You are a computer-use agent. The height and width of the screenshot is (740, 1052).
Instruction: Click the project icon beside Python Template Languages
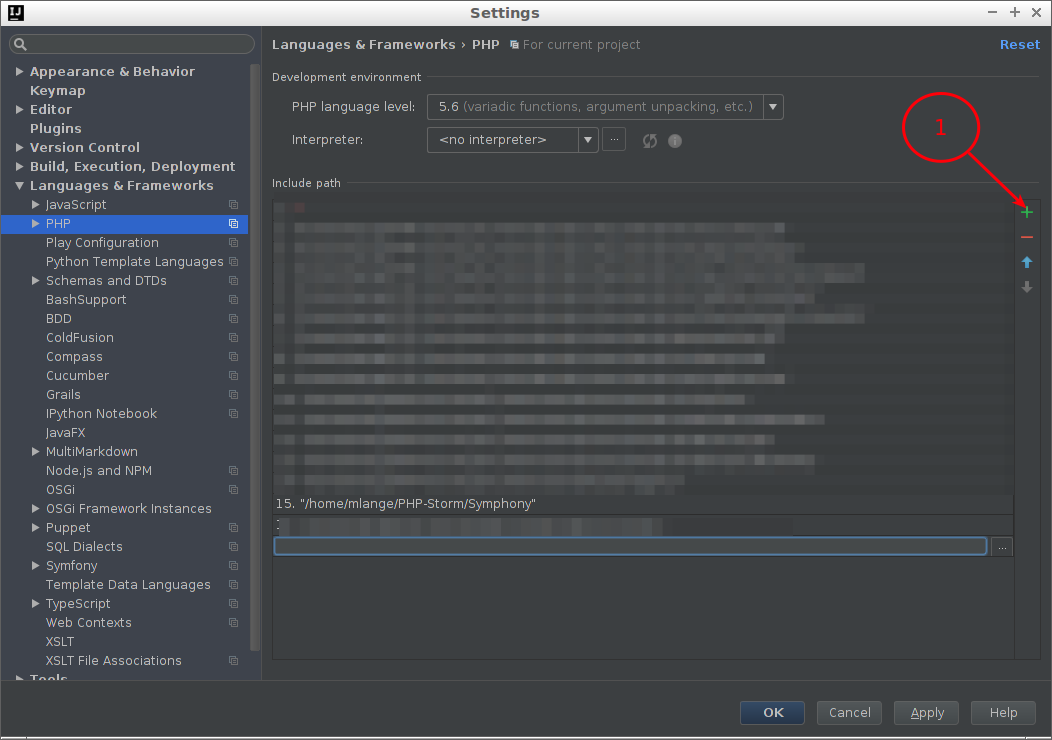(x=233, y=261)
